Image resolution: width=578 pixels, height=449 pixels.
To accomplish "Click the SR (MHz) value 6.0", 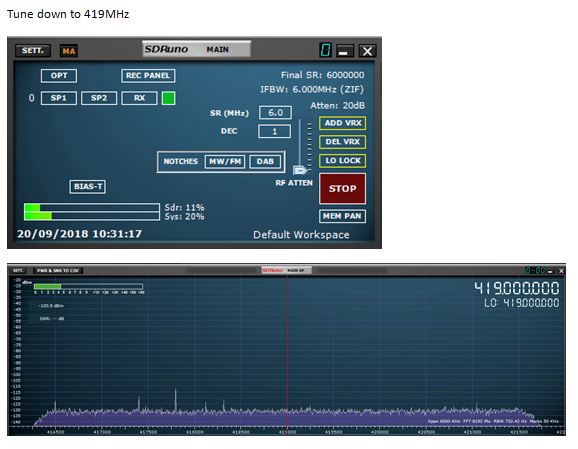I will [x=275, y=112].
